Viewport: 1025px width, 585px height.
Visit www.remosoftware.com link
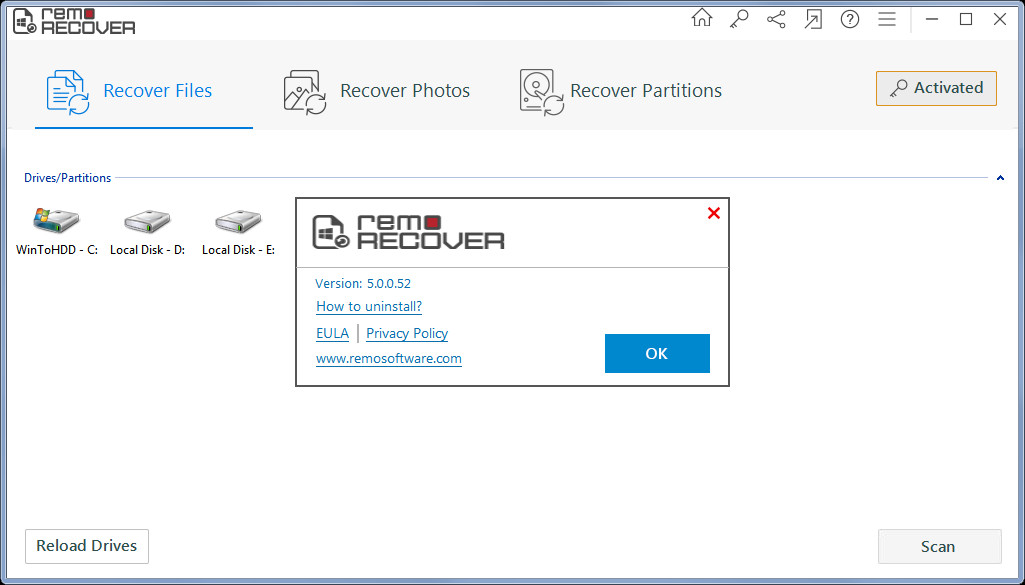pyautogui.click(x=388, y=359)
